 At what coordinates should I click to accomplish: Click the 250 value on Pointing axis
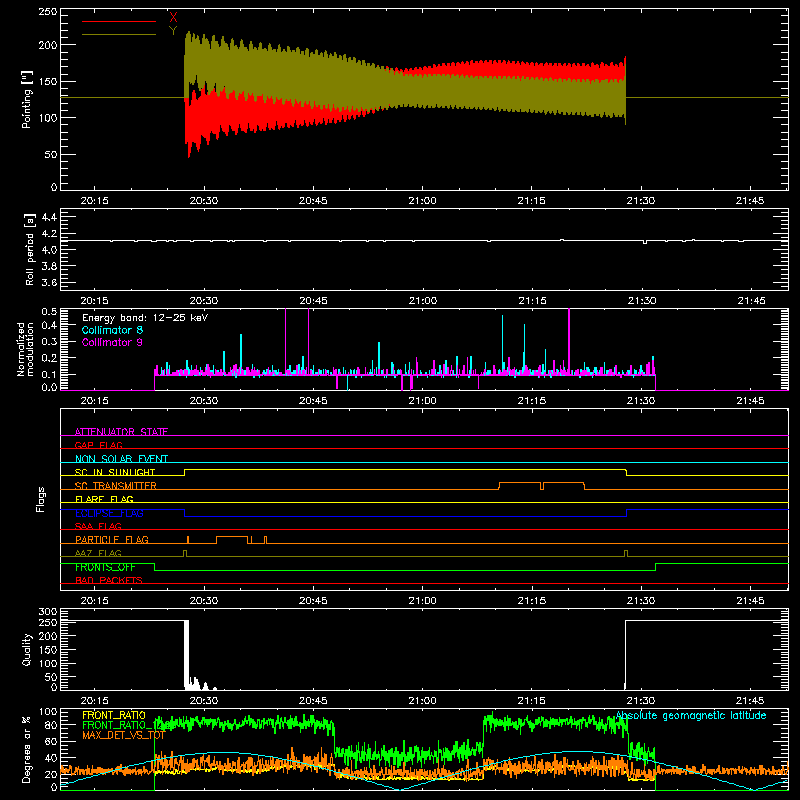[x=48, y=12]
